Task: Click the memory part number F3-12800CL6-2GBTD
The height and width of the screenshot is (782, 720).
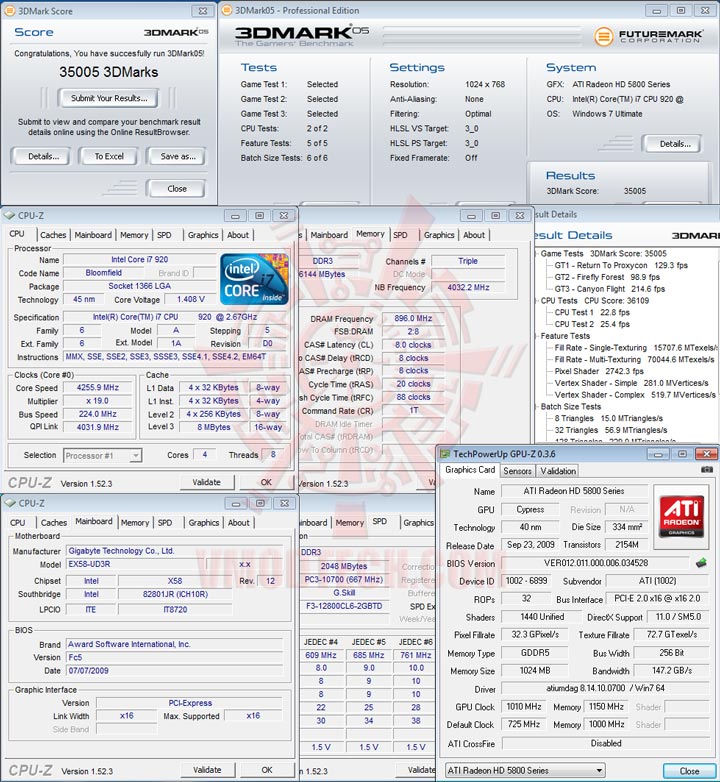Action: (x=344, y=606)
